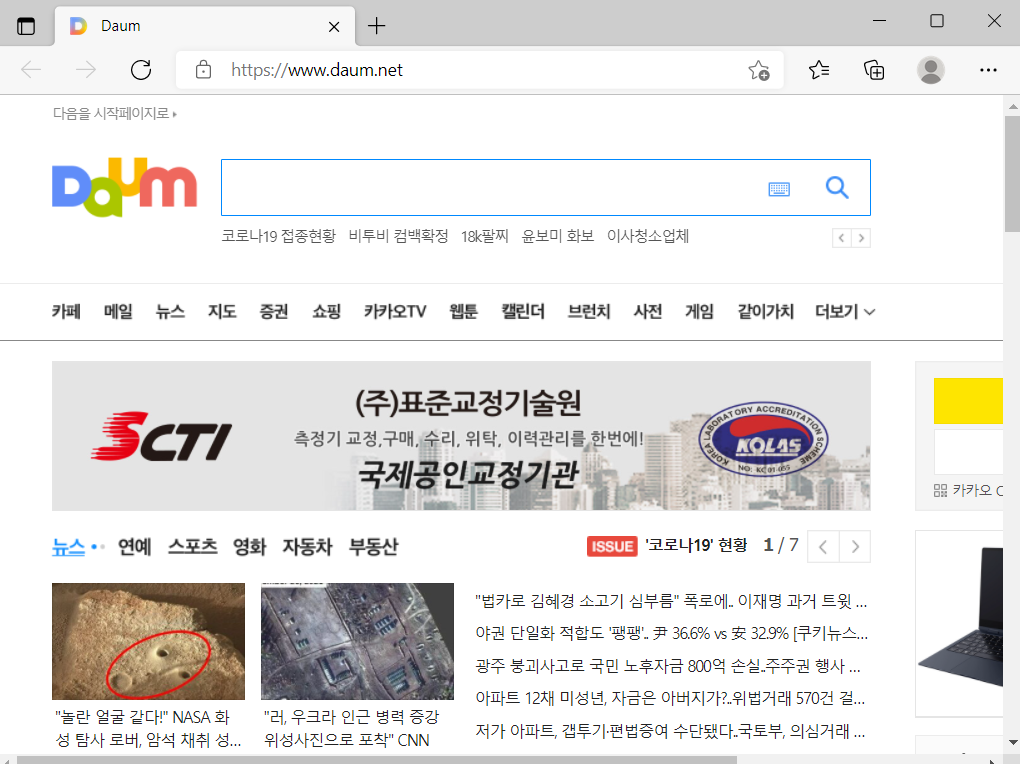This screenshot has width=1020, height=764.
Task: Open the NASA Mars rock thumbnail
Action: [x=148, y=642]
